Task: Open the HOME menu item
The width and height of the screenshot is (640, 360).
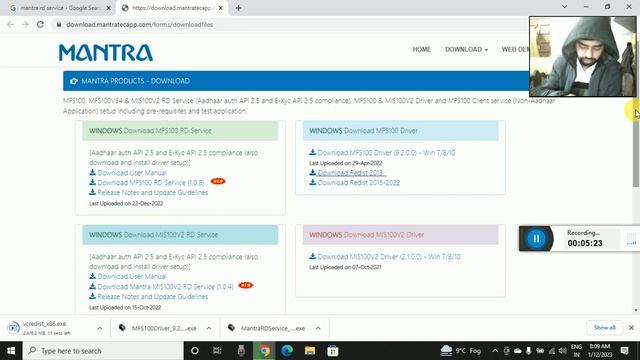Action: pyautogui.click(x=422, y=49)
